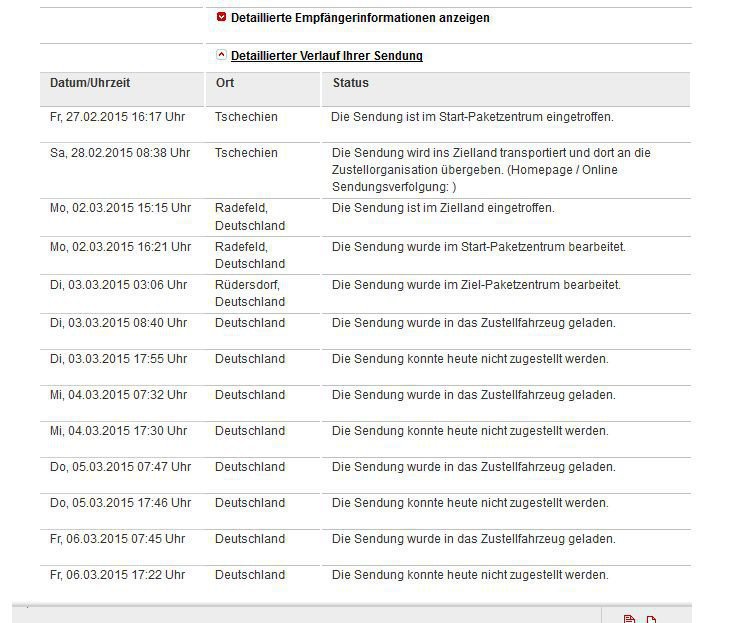Click Rüdersdorf, Deutschland location cell
Viewport: 747px width, 623px height.
[249, 293]
